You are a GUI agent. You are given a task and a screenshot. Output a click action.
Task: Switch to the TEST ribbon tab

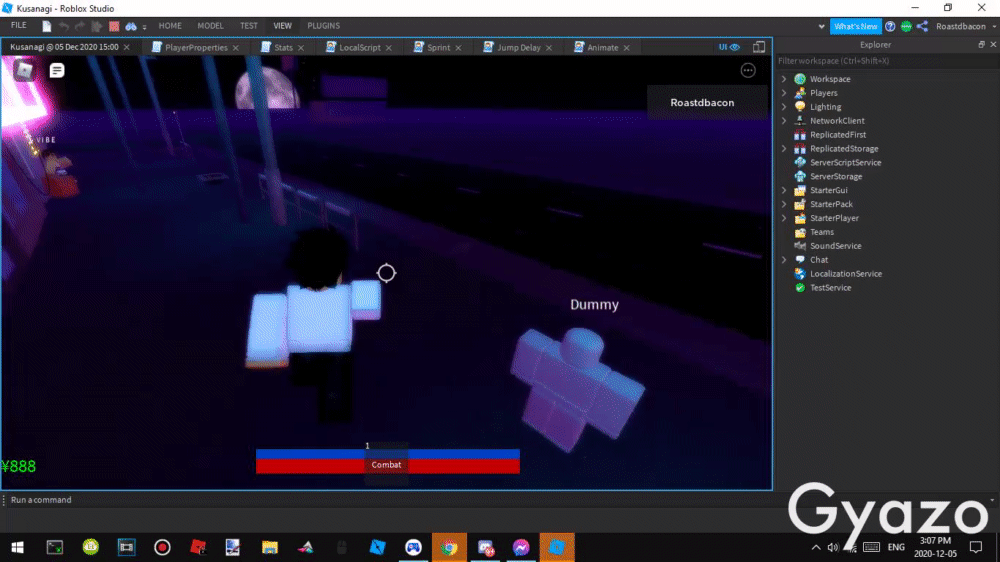coord(249,26)
